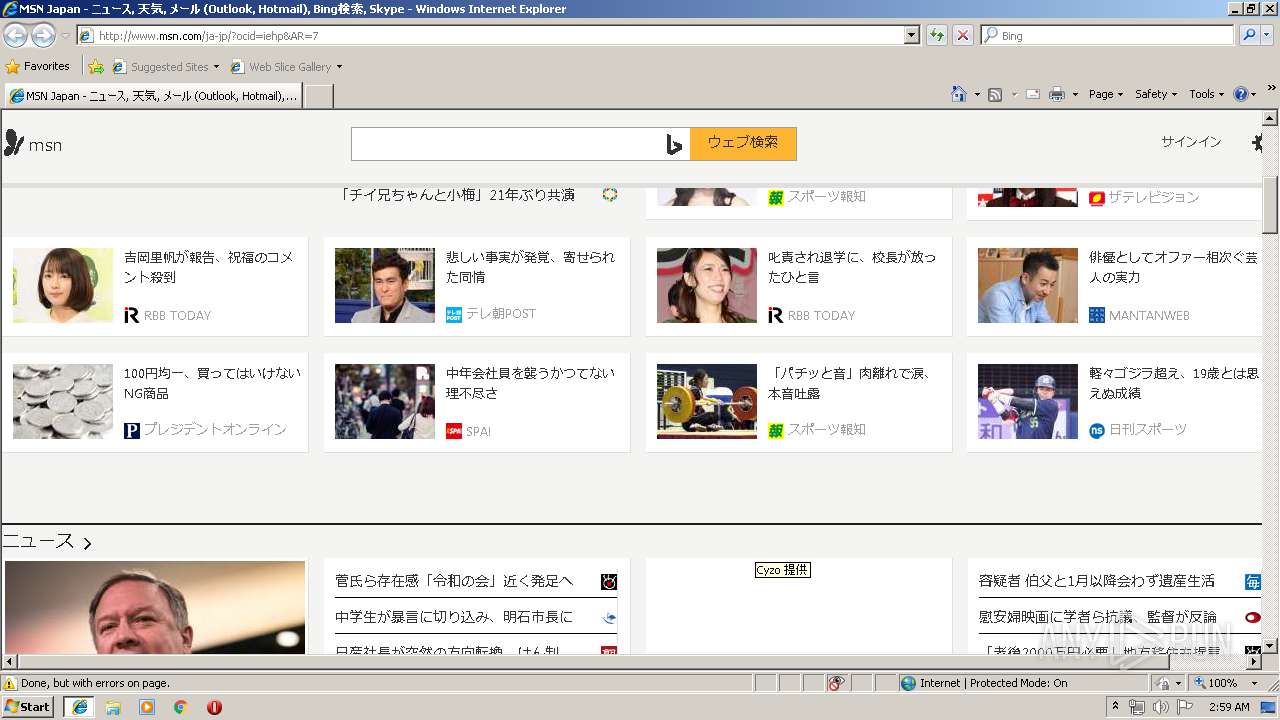Print the page with the printer icon

(1057, 94)
